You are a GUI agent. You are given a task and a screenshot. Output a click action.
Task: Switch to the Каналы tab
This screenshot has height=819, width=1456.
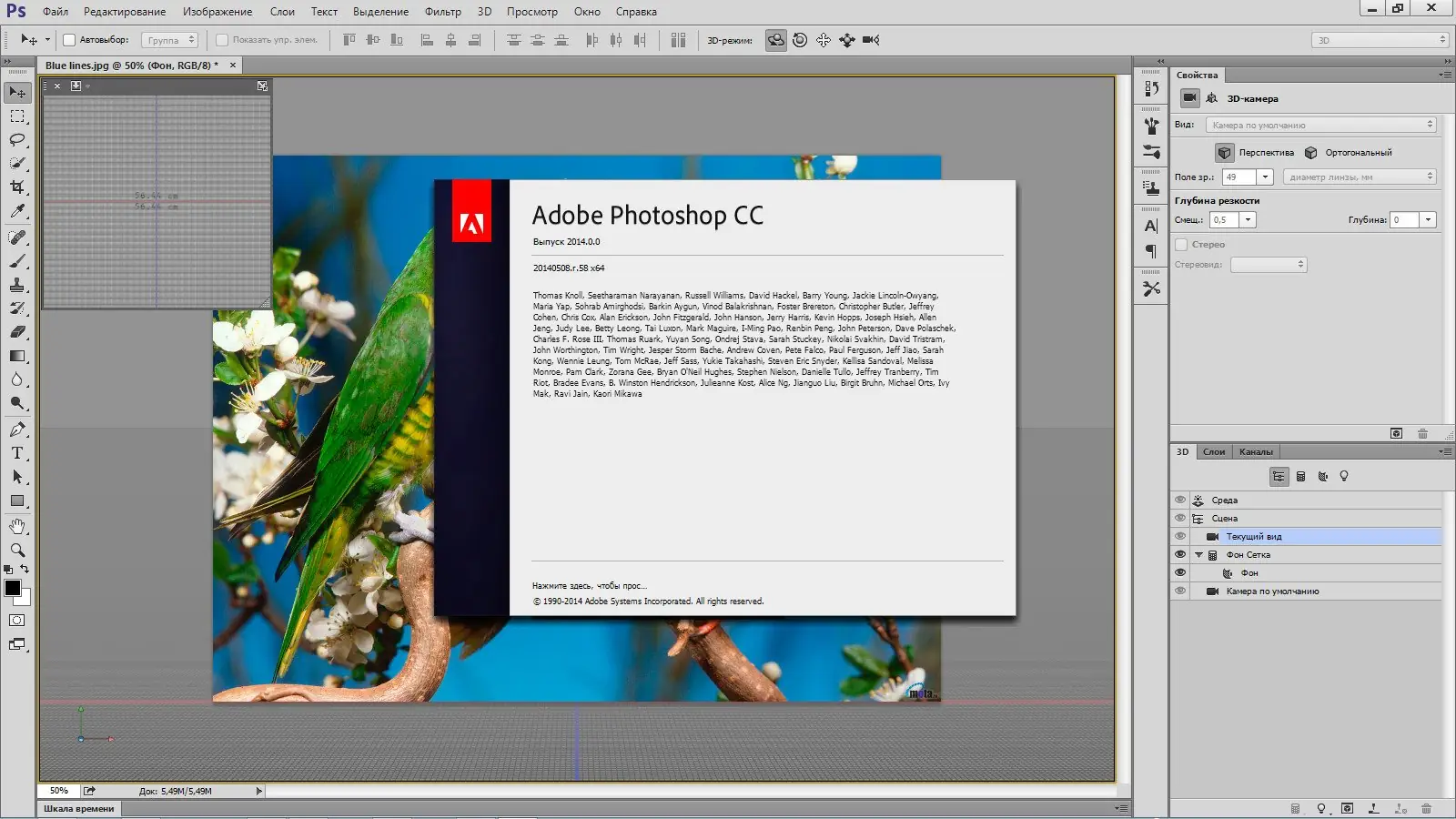pos(1256,452)
